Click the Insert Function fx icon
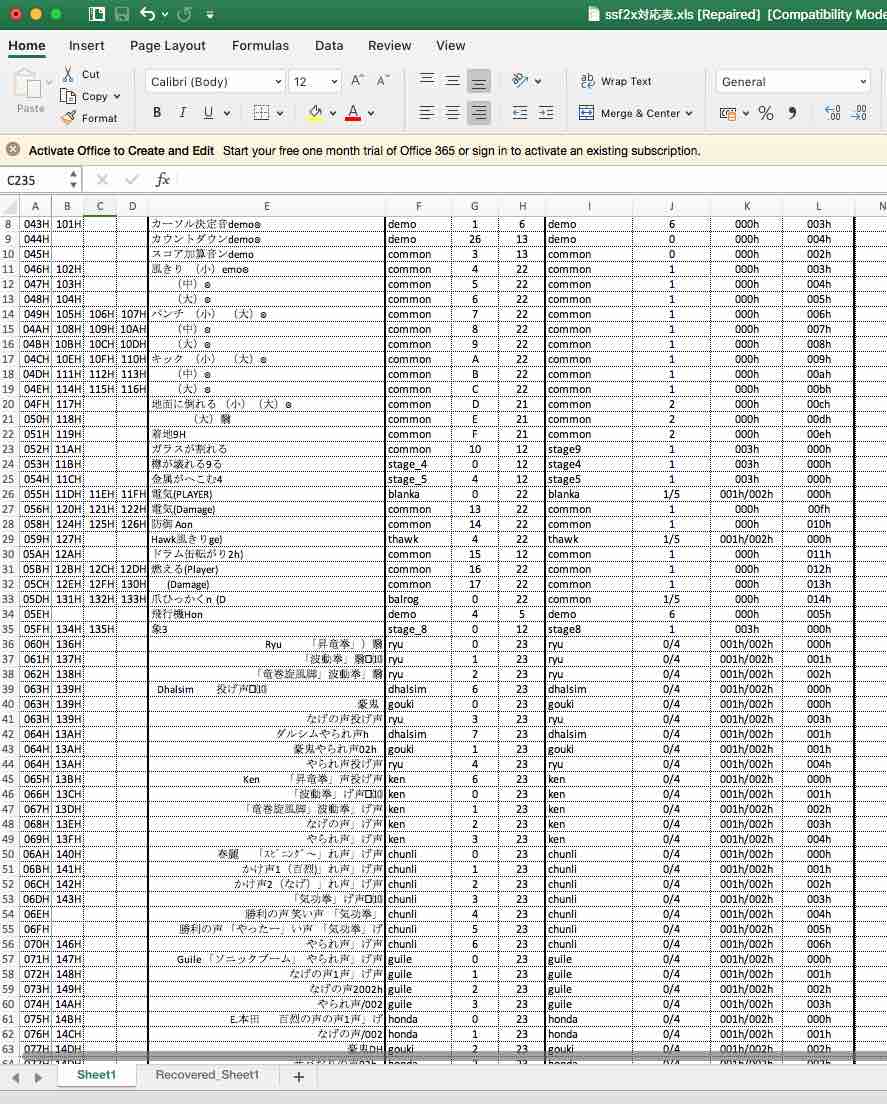 tap(163, 180)
